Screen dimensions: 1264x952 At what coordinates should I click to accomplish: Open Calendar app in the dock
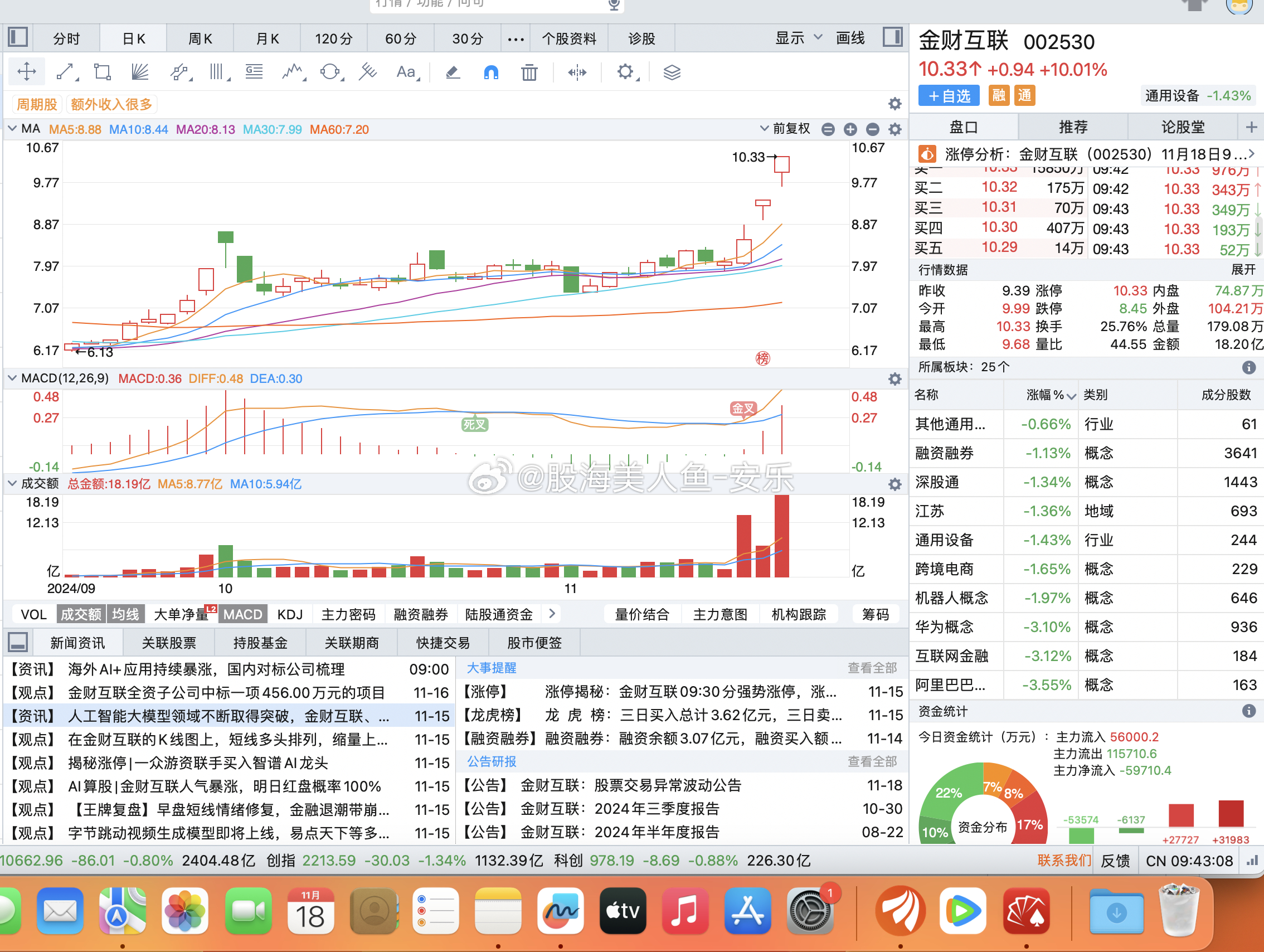(310, 911)
